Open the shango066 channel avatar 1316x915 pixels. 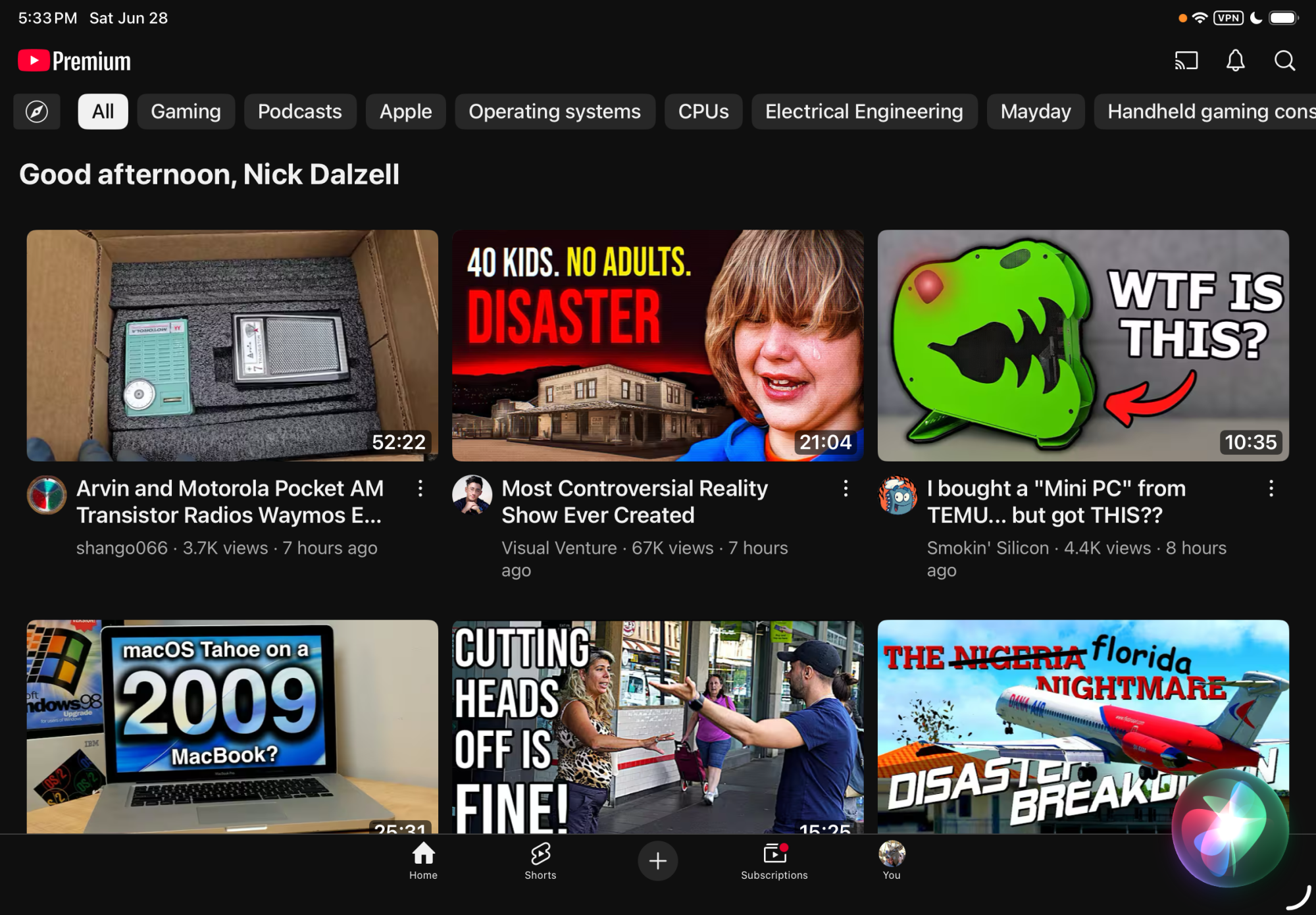pos(47,495)
